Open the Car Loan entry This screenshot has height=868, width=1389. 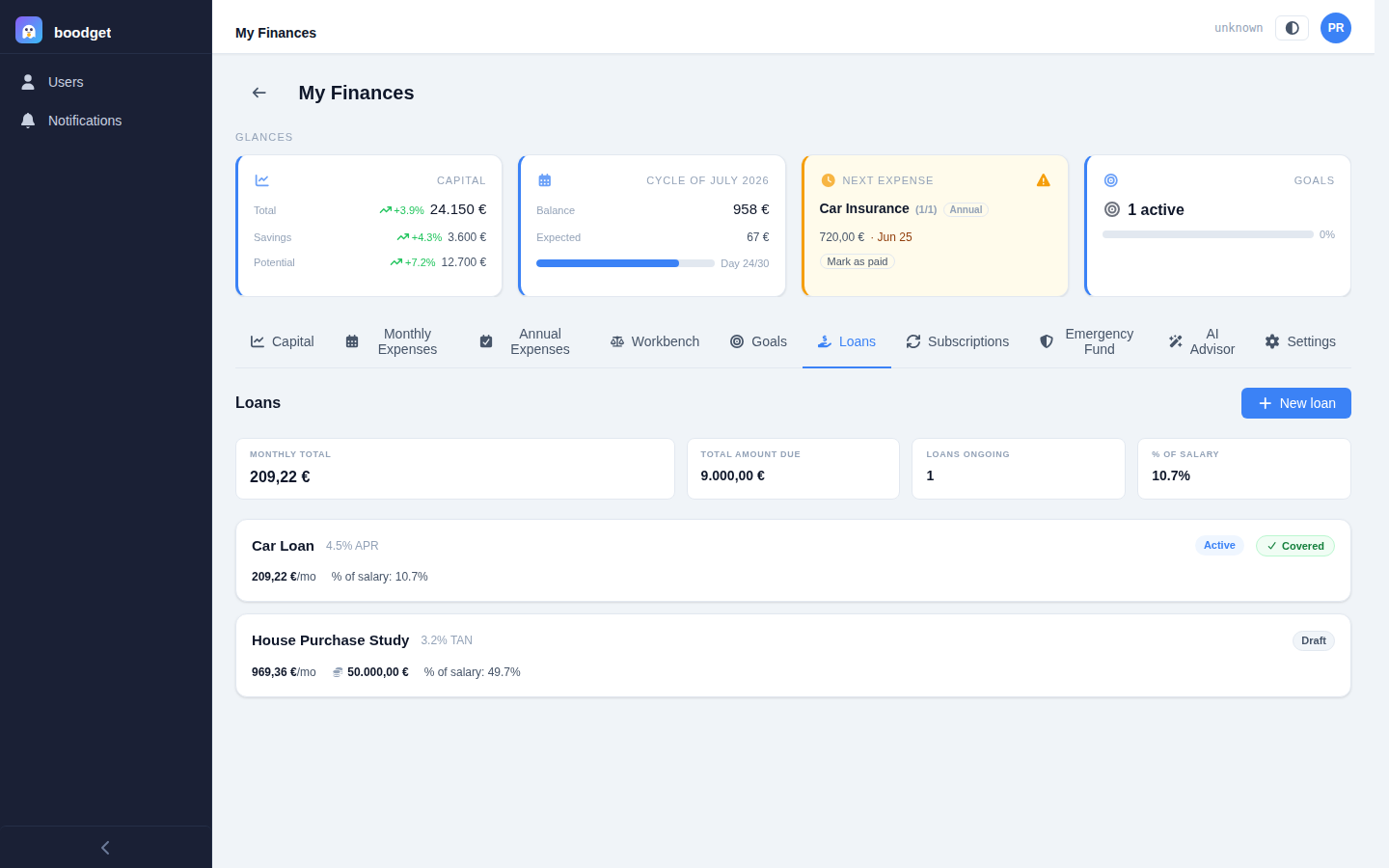click(x=793, y=560)
